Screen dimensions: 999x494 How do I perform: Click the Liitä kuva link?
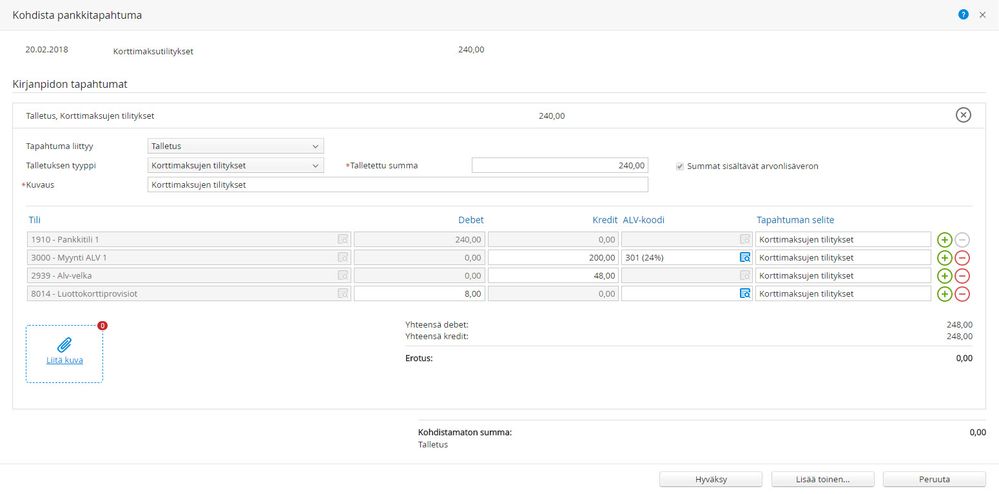coord(64,360)
